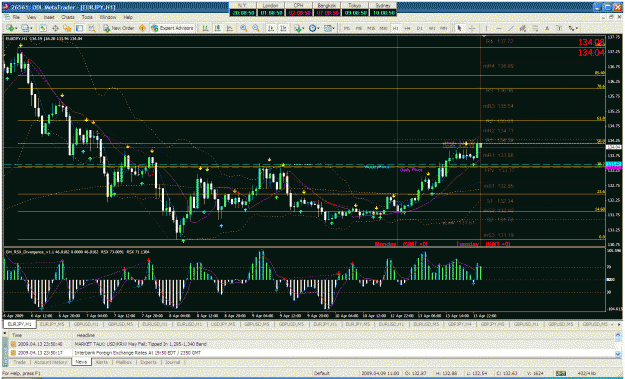Viewport: 625px width, 379px height.
Task: Launch MetaEditor from the toolbar
Action: (x=142, y=28)
